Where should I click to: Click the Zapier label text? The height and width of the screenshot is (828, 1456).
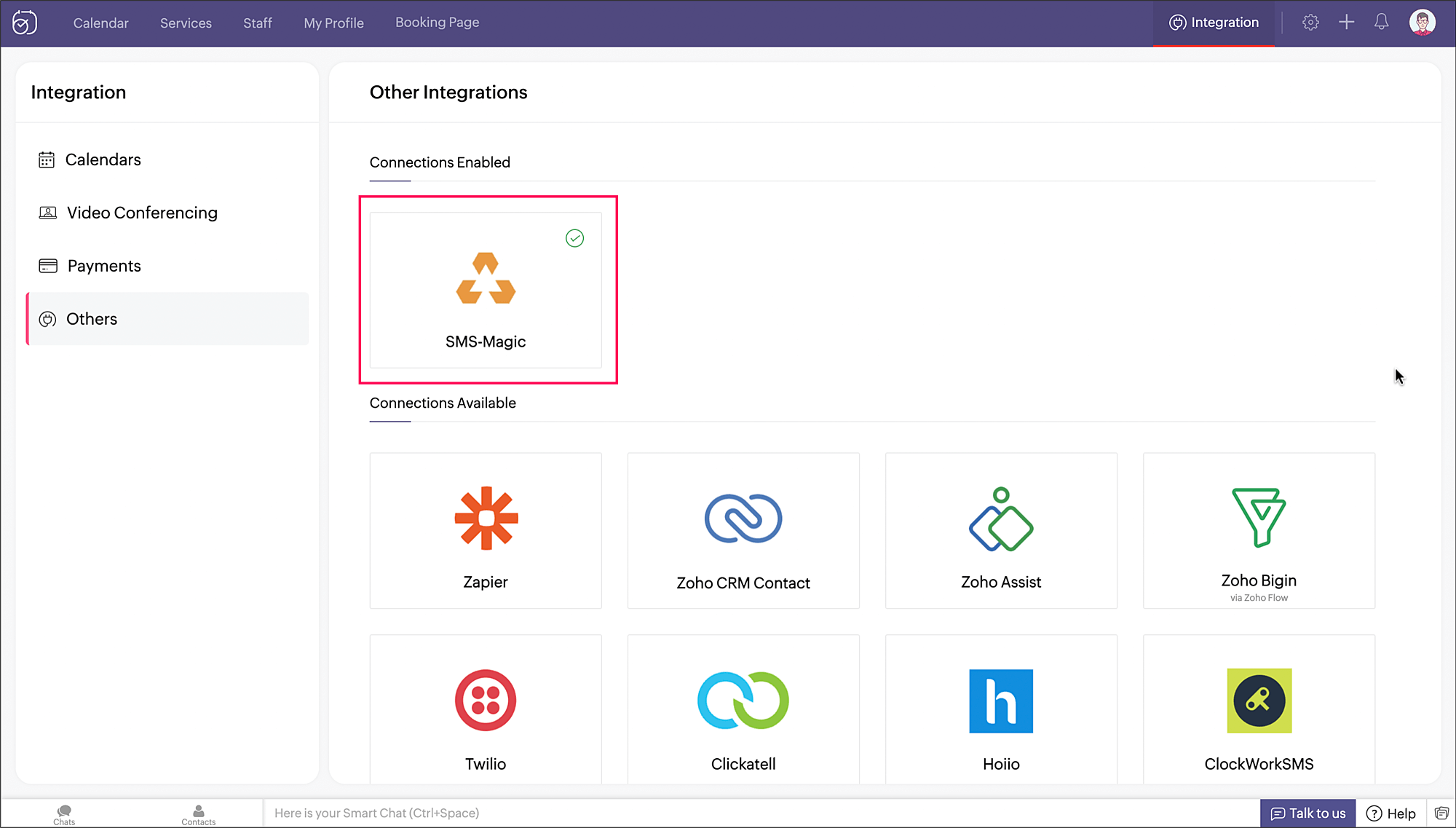click(486, 582)
